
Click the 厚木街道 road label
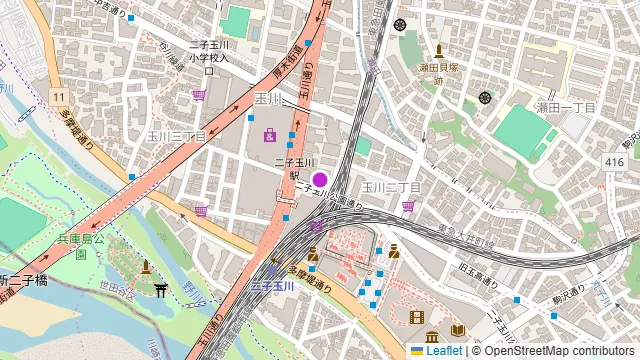pyautogui.click(x=288, y=62)
